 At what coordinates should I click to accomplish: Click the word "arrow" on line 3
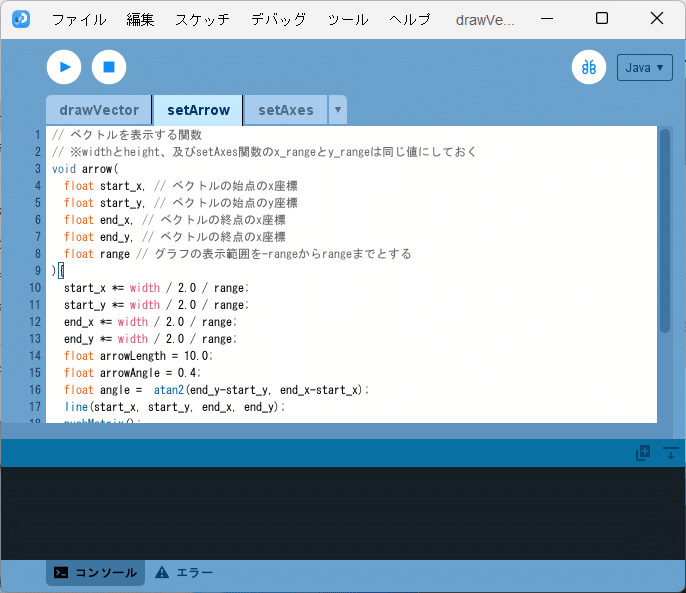point(97,169)
